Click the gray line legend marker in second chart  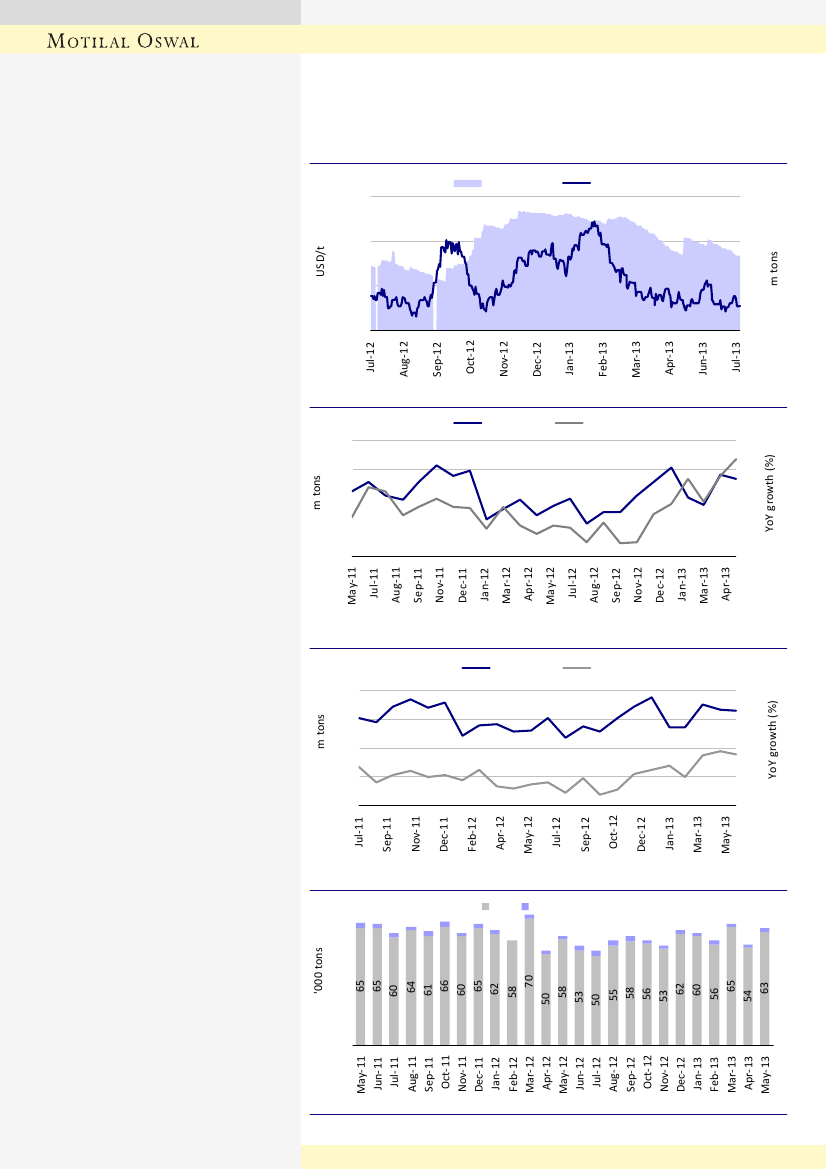[x=570, y=423]
